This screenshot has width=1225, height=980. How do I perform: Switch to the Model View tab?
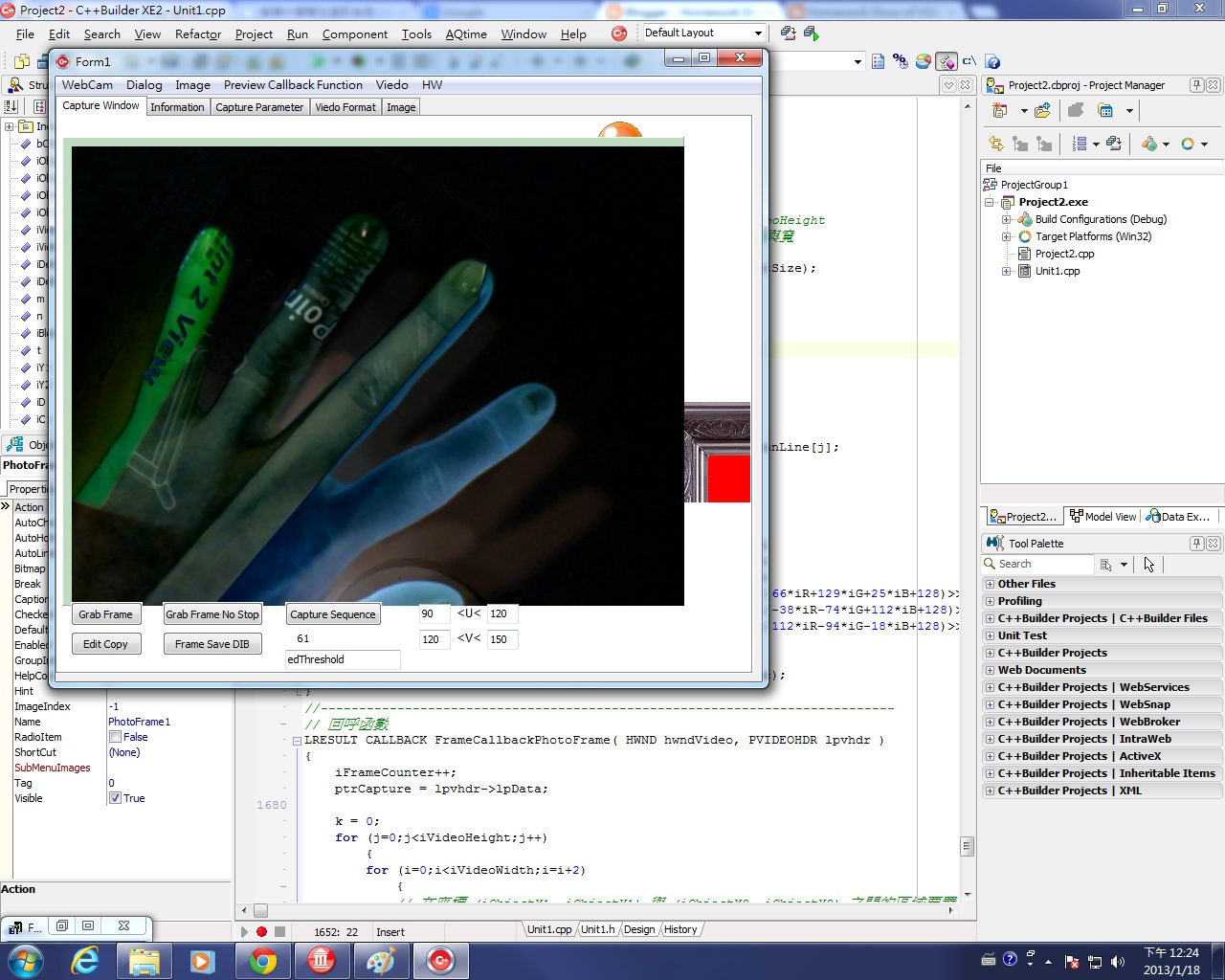click(x=1102, y=517)
